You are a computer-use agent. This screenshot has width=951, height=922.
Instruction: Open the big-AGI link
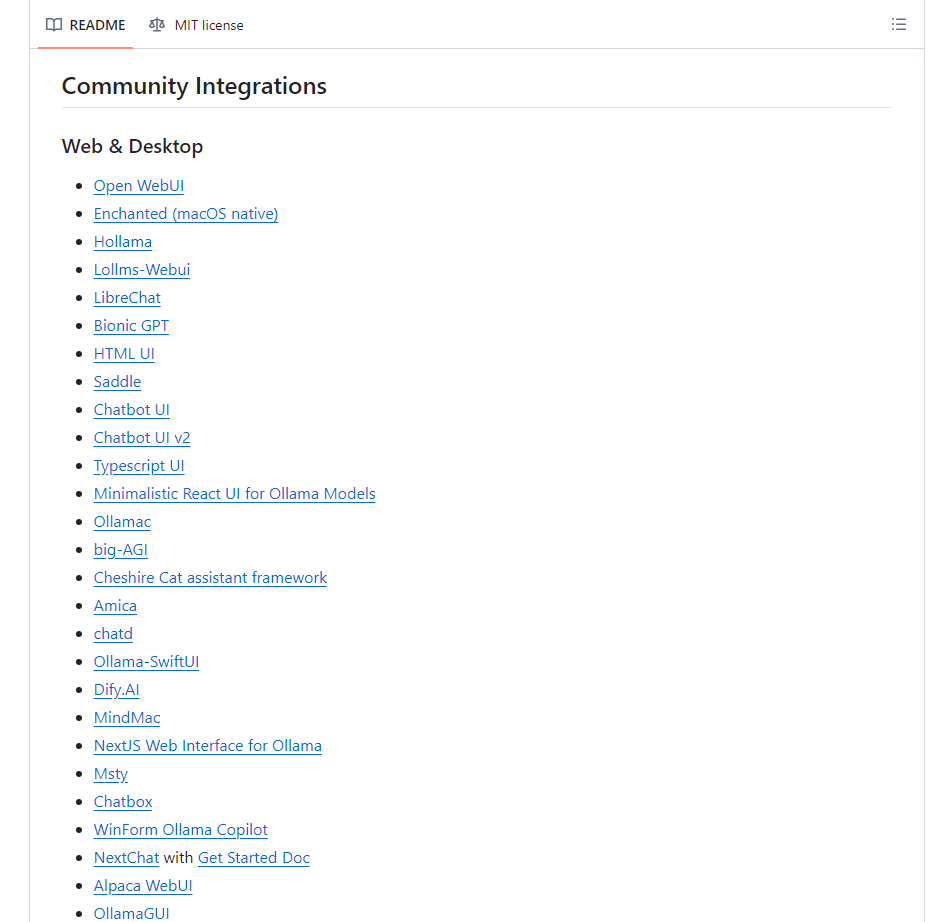click(x=120, y=550)
